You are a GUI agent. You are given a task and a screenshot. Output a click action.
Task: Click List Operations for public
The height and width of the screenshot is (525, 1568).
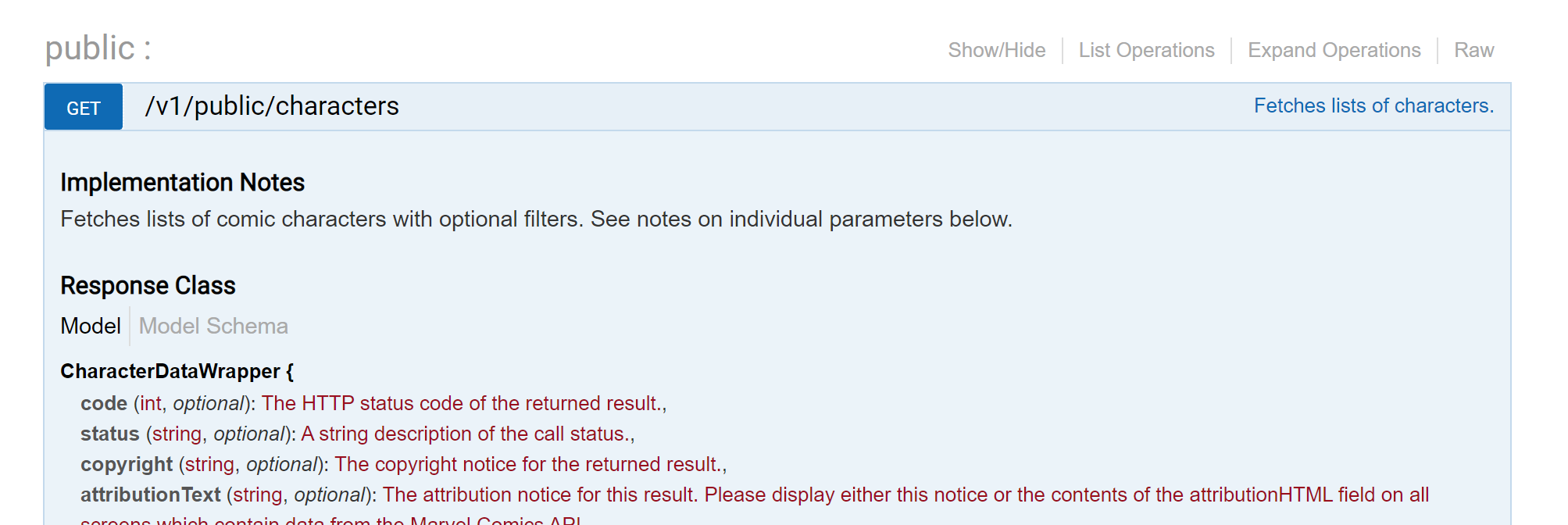point(1146,50)
